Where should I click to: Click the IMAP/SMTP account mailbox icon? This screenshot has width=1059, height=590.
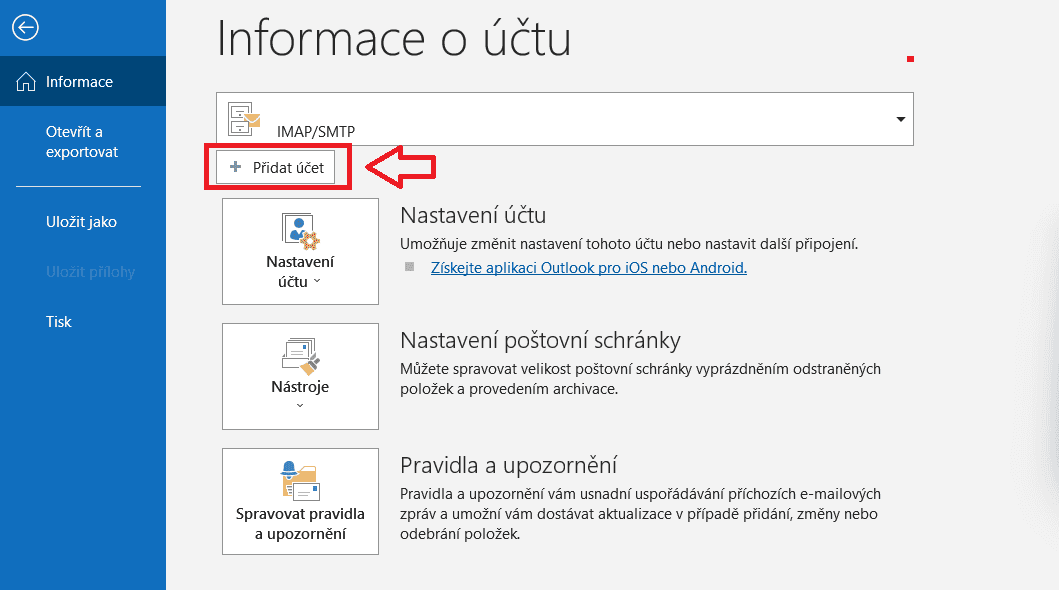pyautogui.click(x=244, y=119)
